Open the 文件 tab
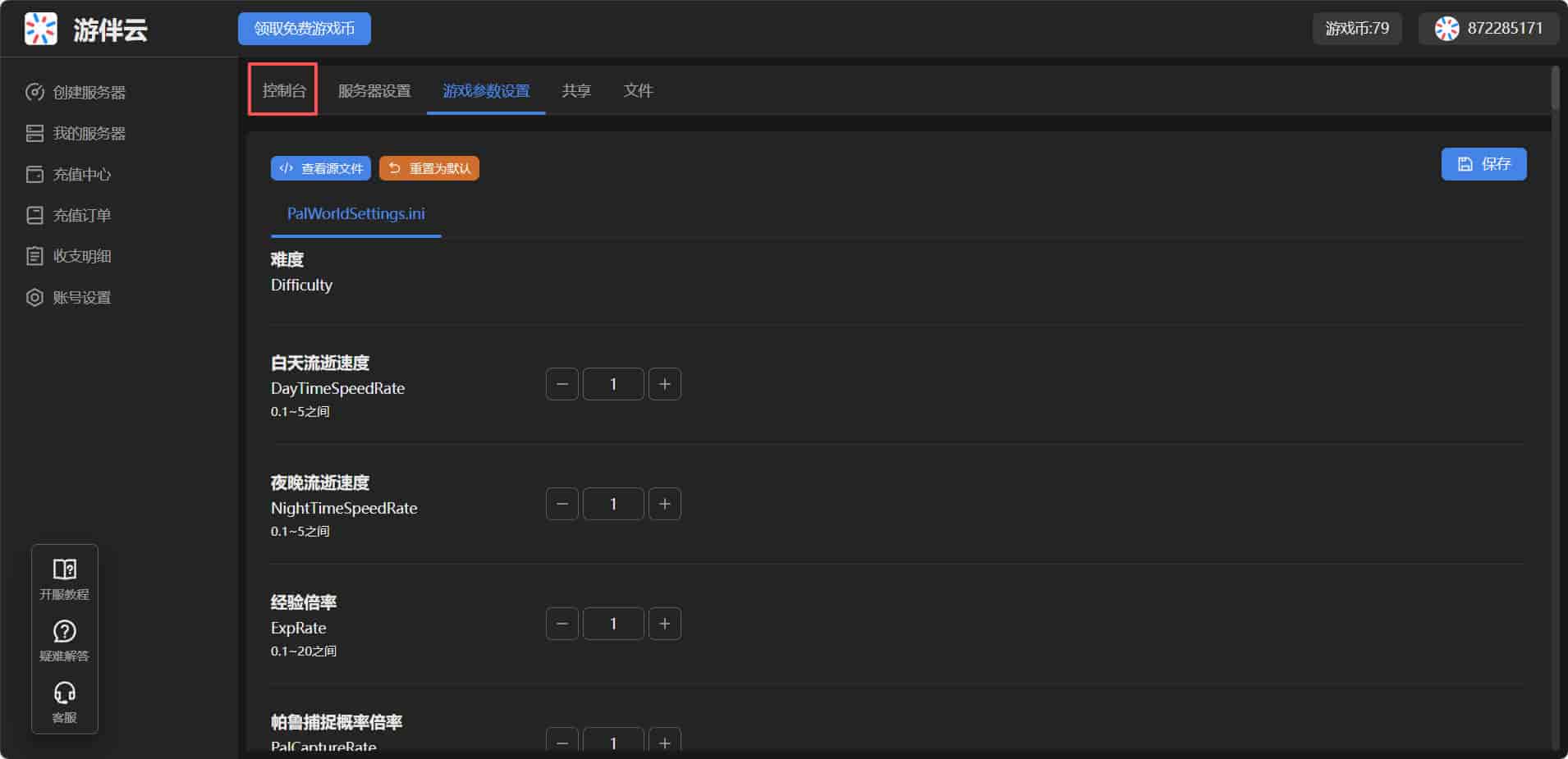The image size is (1568, 759). (x=638, y=90)
